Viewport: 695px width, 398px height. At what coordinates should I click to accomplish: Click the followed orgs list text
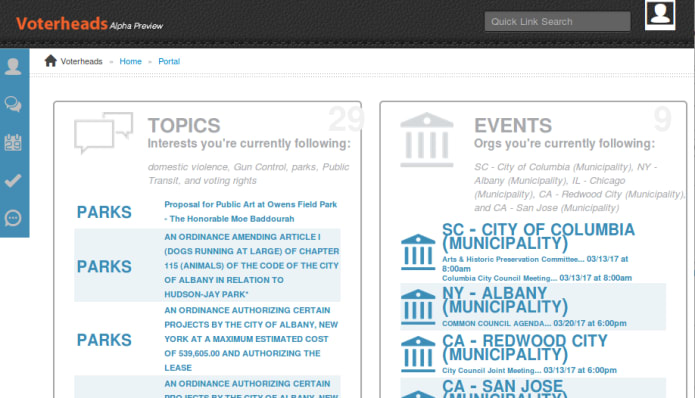point(579,187)
